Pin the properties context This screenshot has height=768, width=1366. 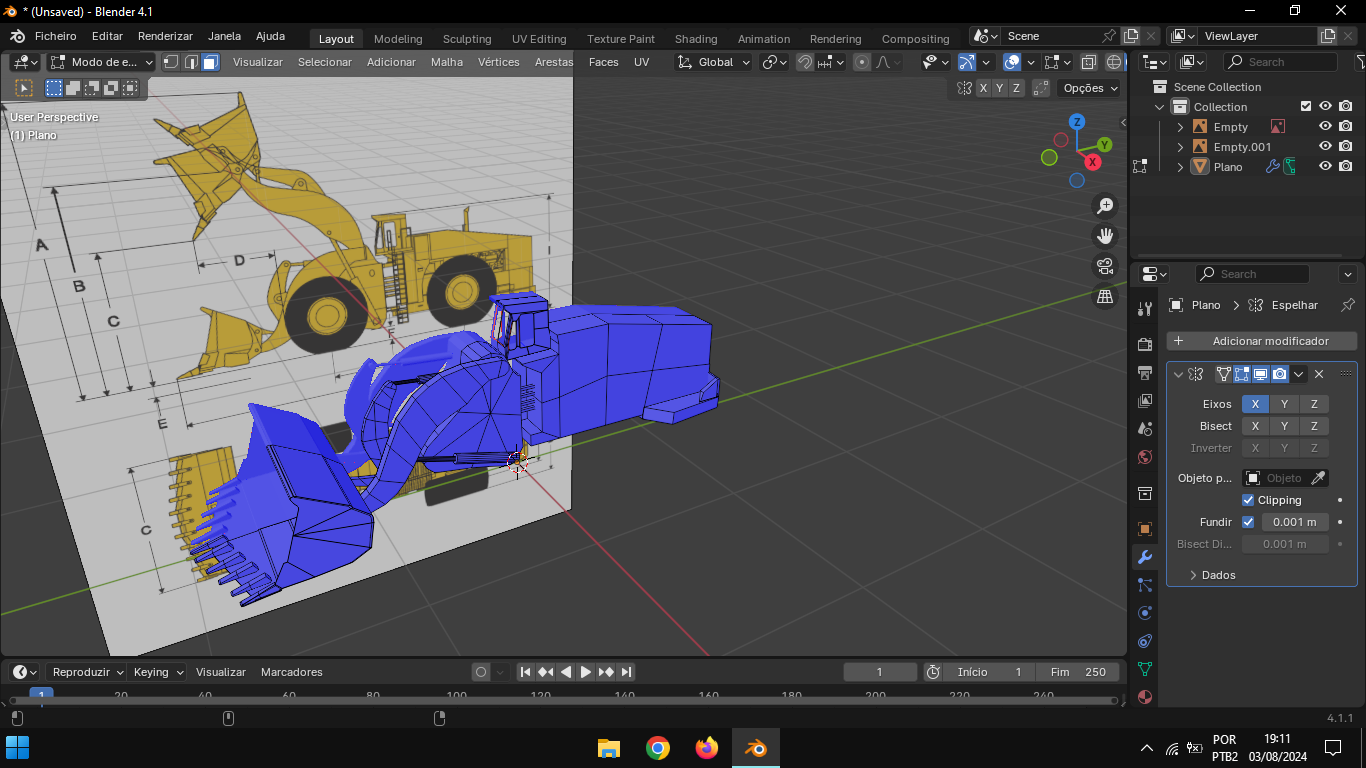(1347, 305)
